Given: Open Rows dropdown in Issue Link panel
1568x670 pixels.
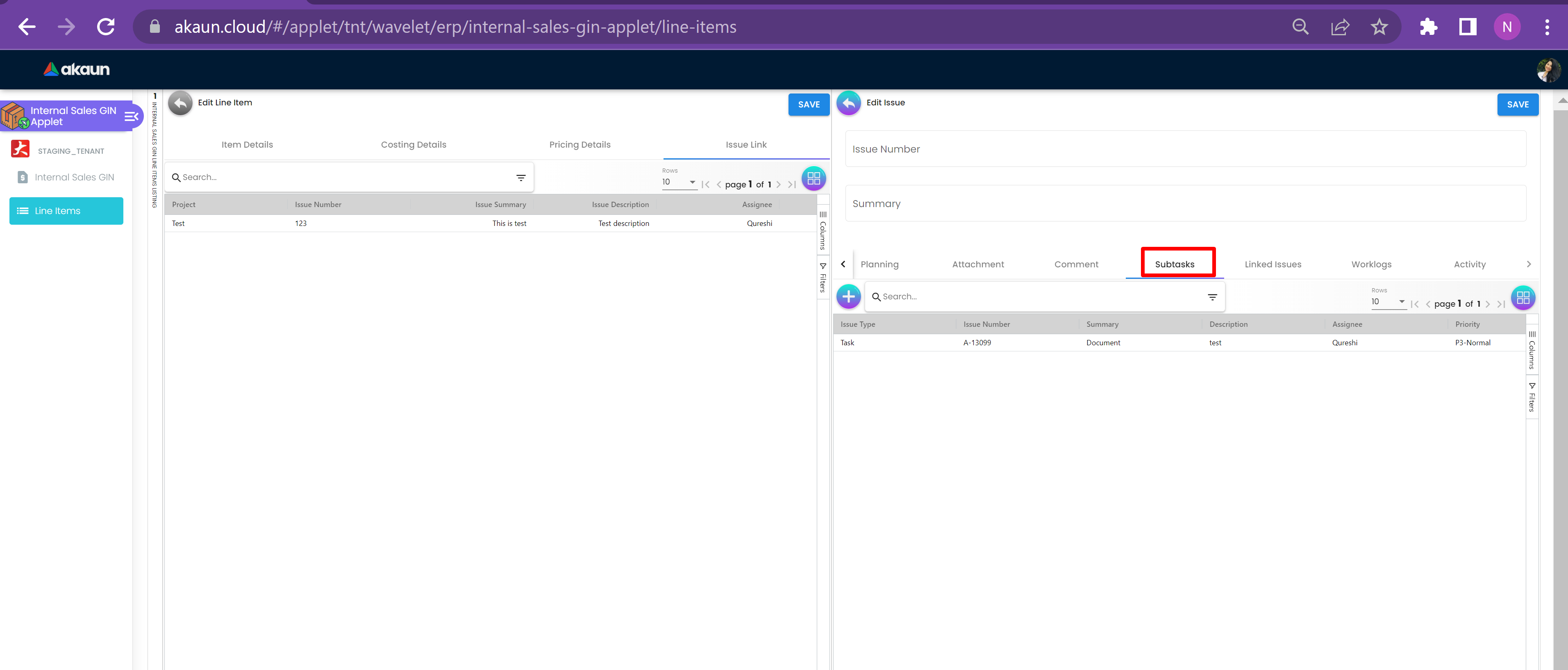Looking at the screenshot, I should 679,182.
